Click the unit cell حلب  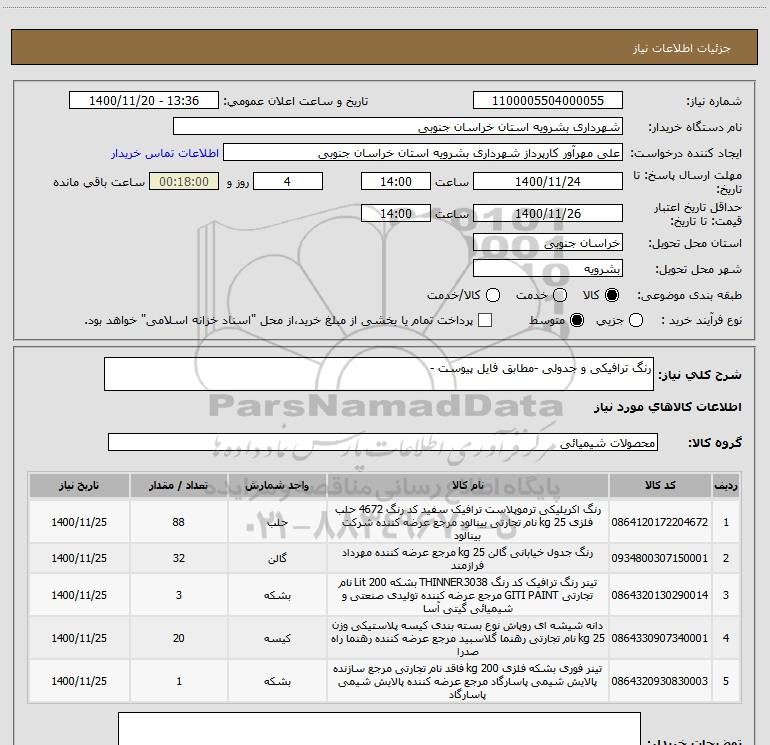pos(277,522)
